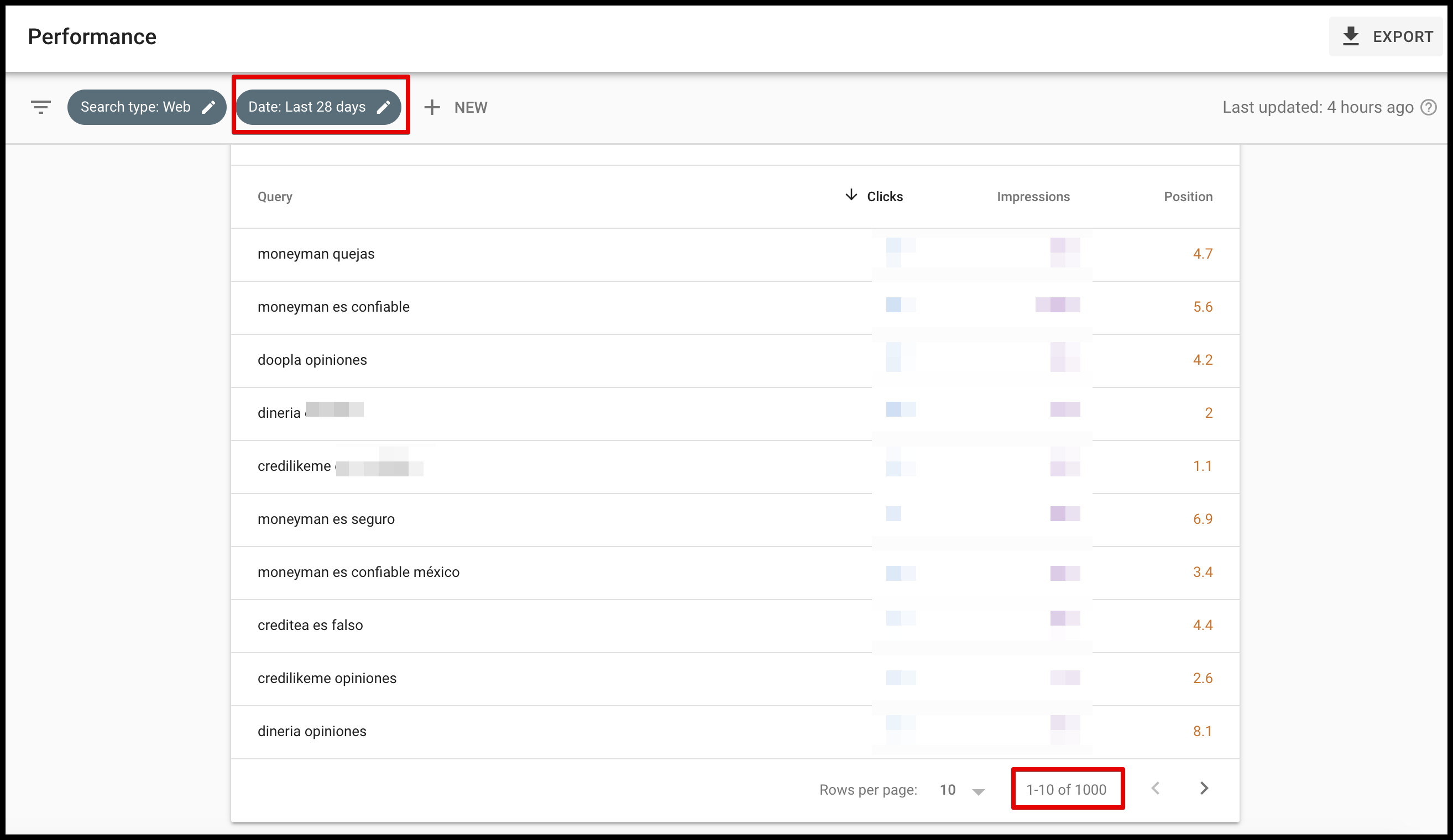Sort table by Impressions column

[x=1033, y=197]
